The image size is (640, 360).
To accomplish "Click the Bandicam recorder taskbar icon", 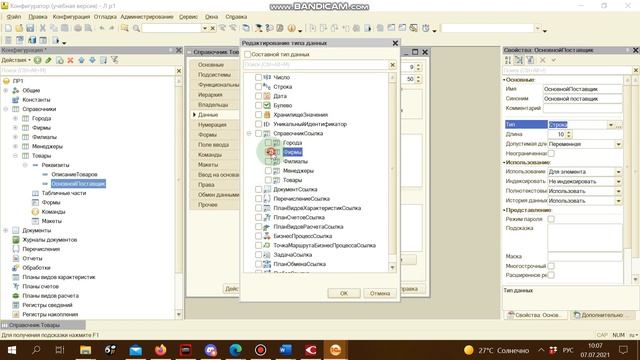I will 260,350.
